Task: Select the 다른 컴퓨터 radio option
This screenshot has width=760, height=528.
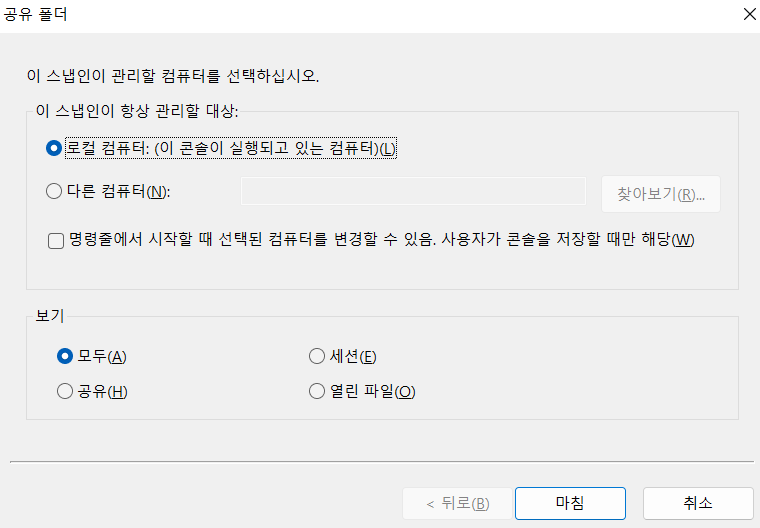Action: coord(54,191)
